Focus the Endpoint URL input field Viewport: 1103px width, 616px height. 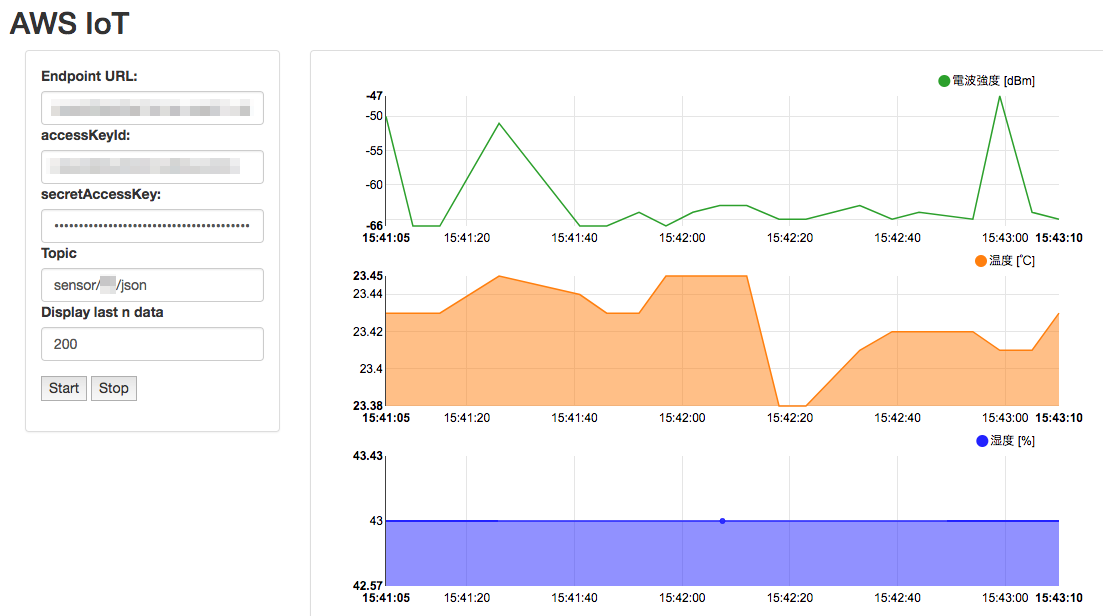pos(152,108)
